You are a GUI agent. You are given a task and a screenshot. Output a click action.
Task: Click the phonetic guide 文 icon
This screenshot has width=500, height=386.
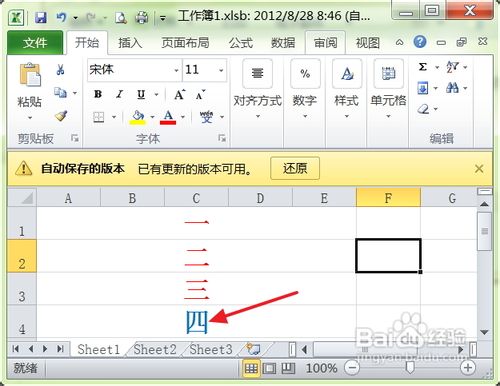[x=206, y=117]
